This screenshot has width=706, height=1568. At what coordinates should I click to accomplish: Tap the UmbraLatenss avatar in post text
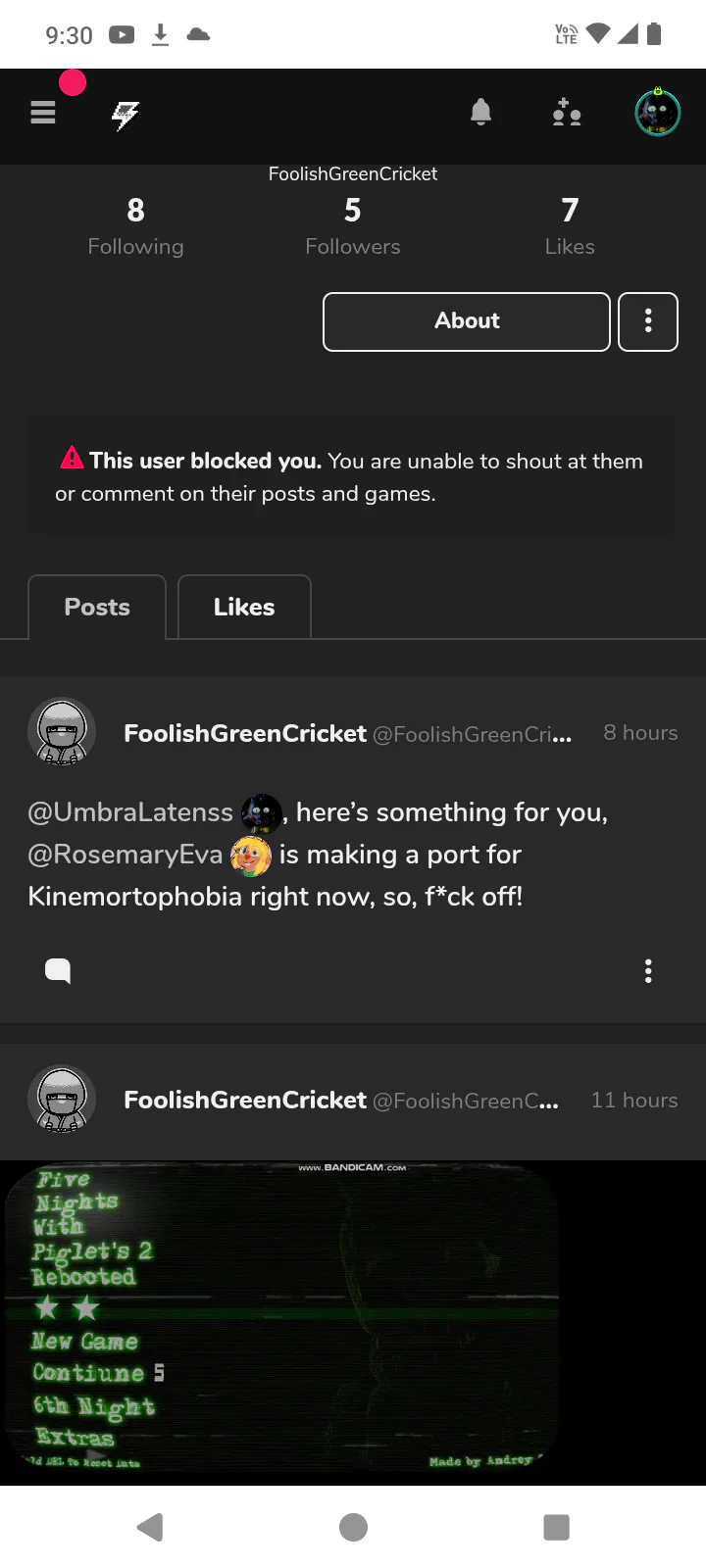pyautogui.click(x=261, y=812)
